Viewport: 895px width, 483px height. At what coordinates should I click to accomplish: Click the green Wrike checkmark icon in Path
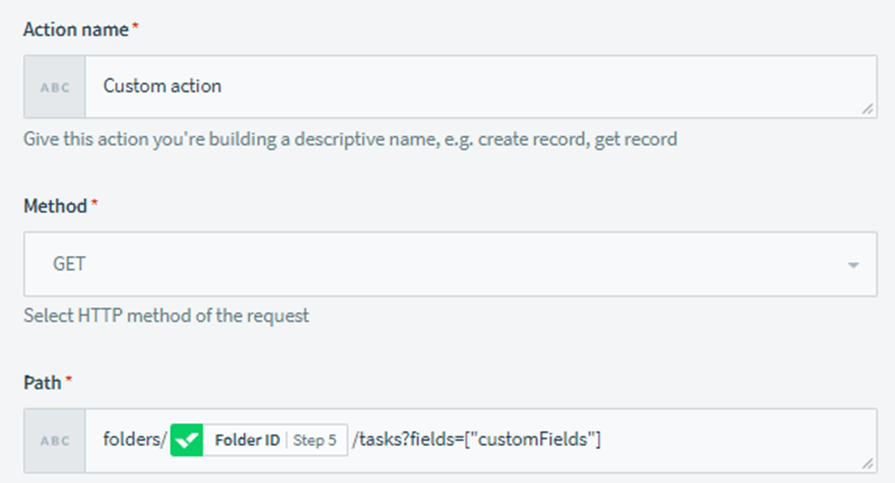click(187, 440)
